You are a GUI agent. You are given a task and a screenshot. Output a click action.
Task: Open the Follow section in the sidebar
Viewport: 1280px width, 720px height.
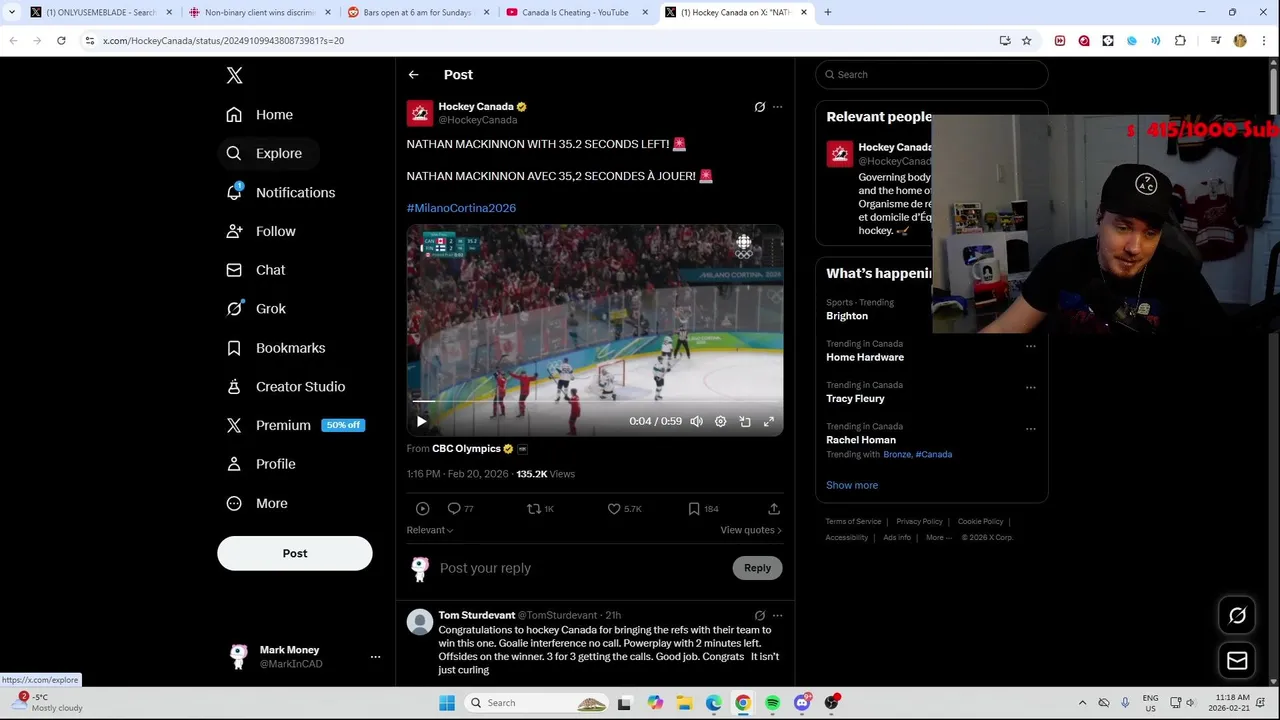point(261,231)
